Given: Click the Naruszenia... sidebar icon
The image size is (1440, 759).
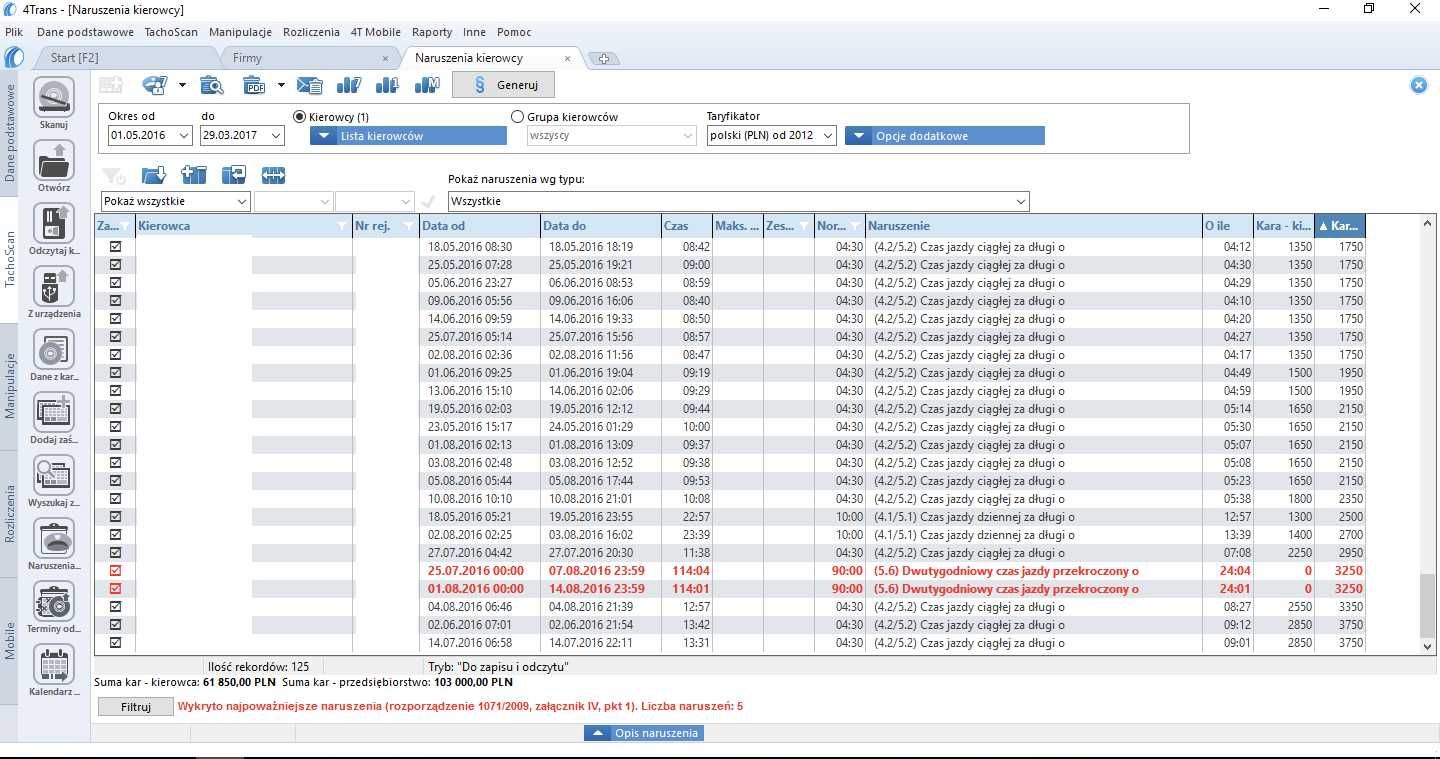Looking at the screenshot, I should 54,538.
